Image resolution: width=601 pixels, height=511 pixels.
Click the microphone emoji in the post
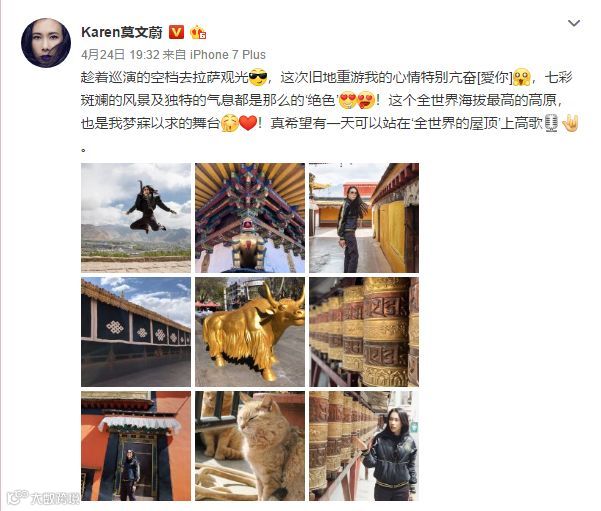coord(551,123)
